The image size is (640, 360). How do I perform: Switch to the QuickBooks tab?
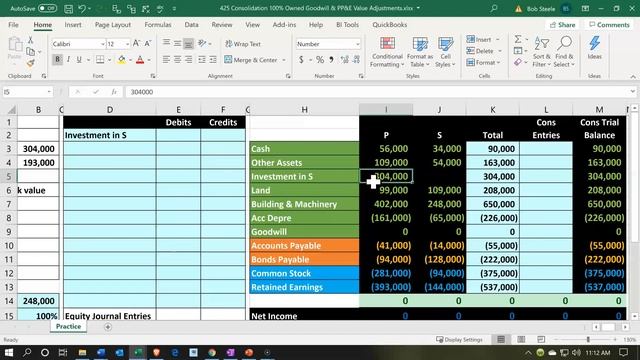[x=389, y=25]
